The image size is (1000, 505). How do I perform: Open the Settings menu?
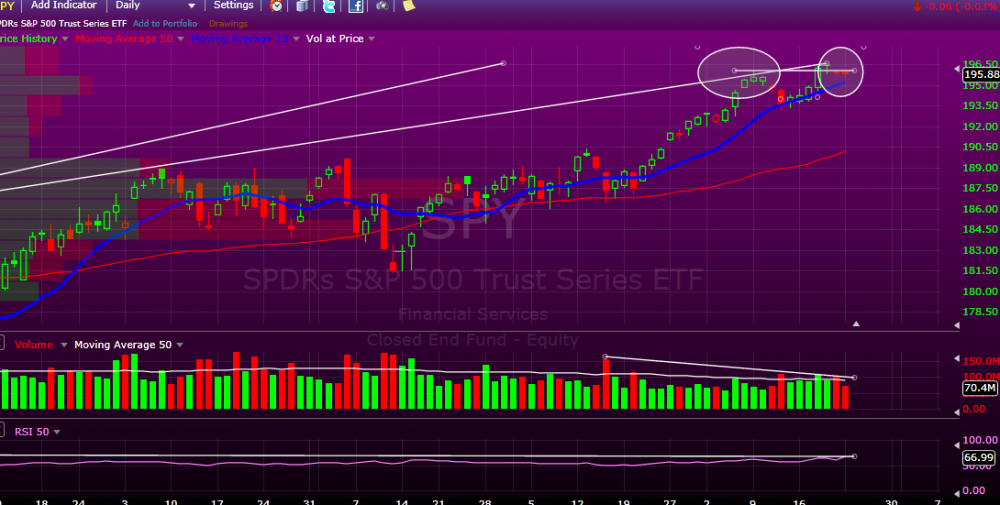pos(233,5)
